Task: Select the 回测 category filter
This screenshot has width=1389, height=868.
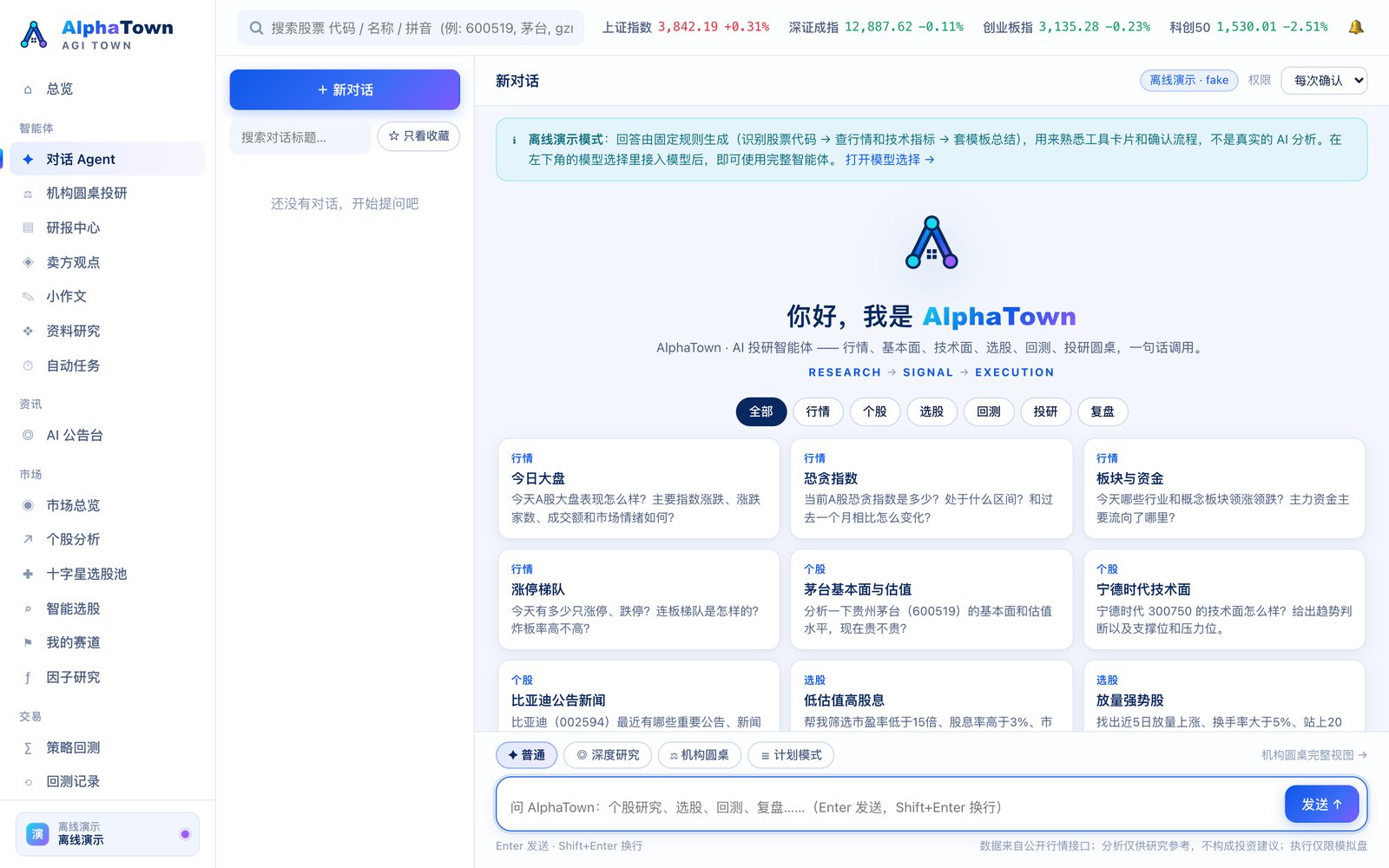Action: [989, 411]
